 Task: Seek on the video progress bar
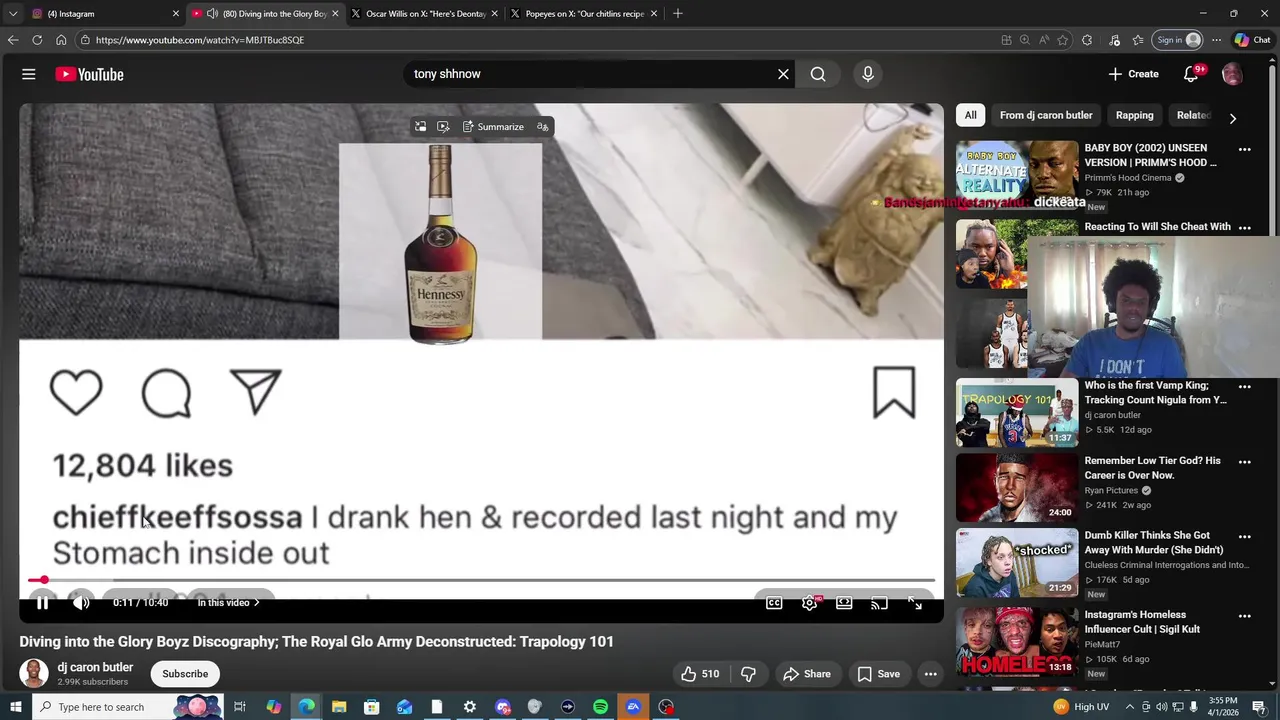pos(481,580)
